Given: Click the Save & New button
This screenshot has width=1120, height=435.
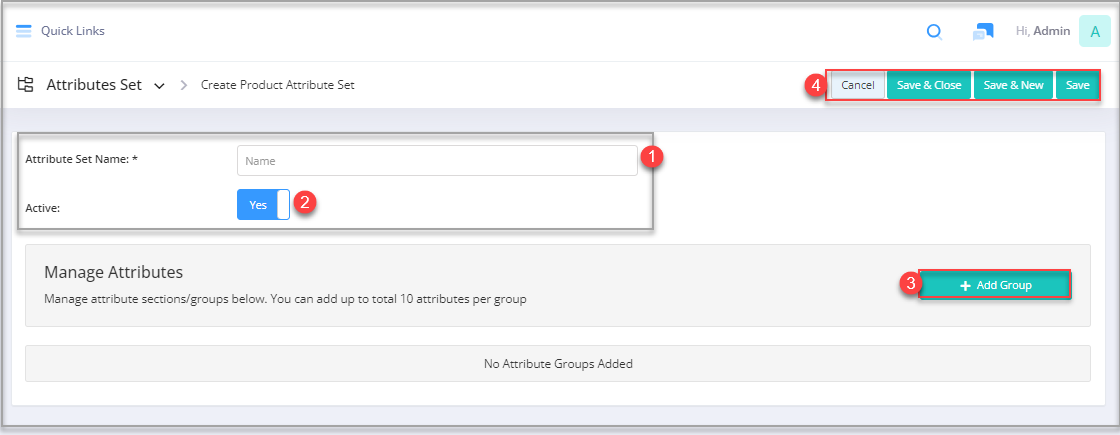Looking at the screenshot, I should pyautogui.click(x=1014, y=85).
